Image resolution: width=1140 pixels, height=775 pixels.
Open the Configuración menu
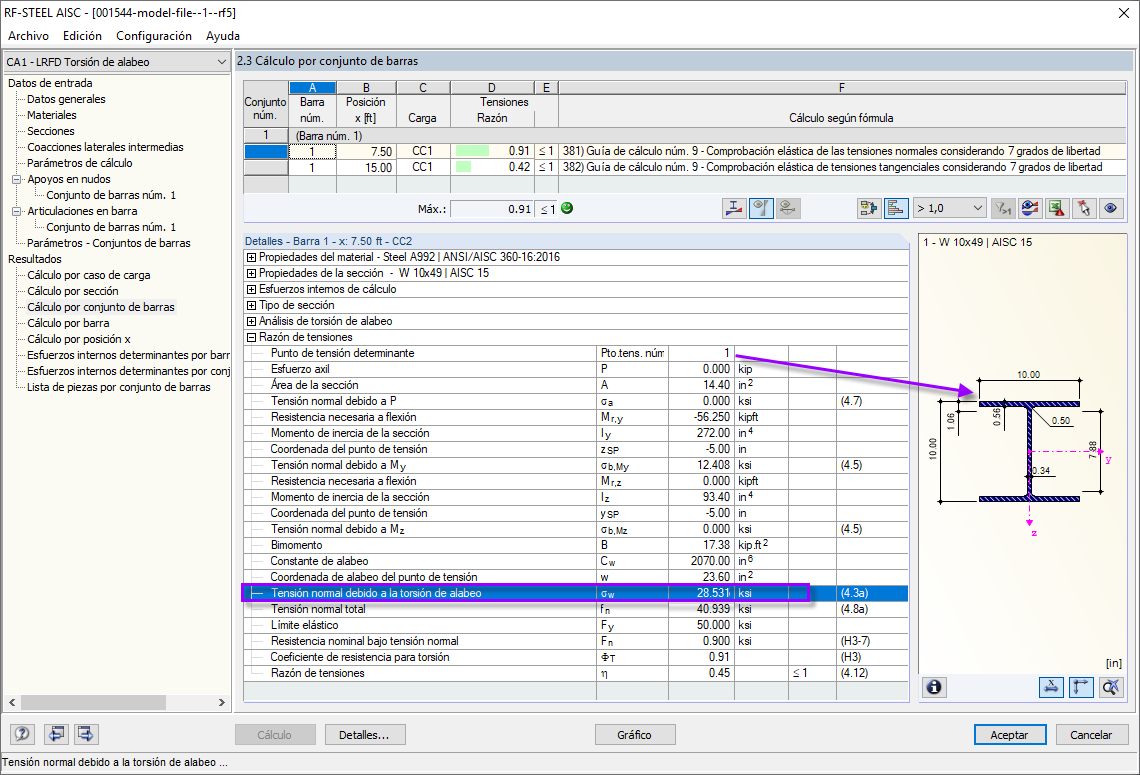[x=154, y=36]
